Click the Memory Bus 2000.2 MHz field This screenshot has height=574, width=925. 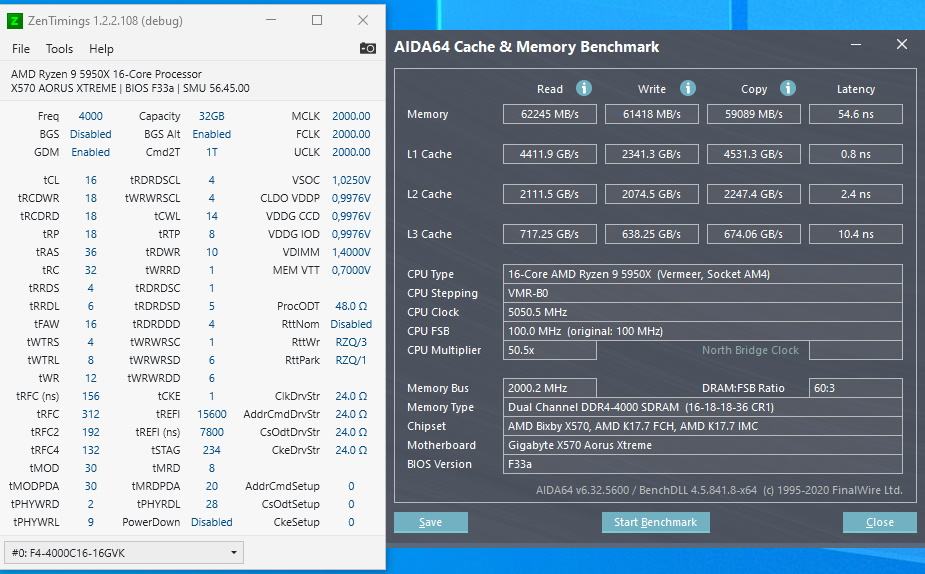click(x=550, y=388)
